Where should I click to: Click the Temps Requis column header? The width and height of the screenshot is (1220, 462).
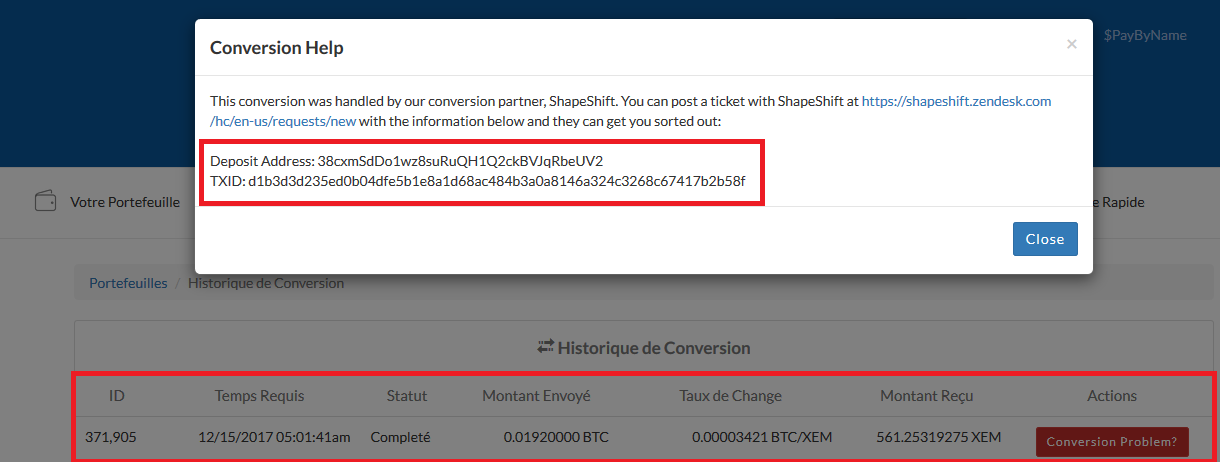(259, 396)
